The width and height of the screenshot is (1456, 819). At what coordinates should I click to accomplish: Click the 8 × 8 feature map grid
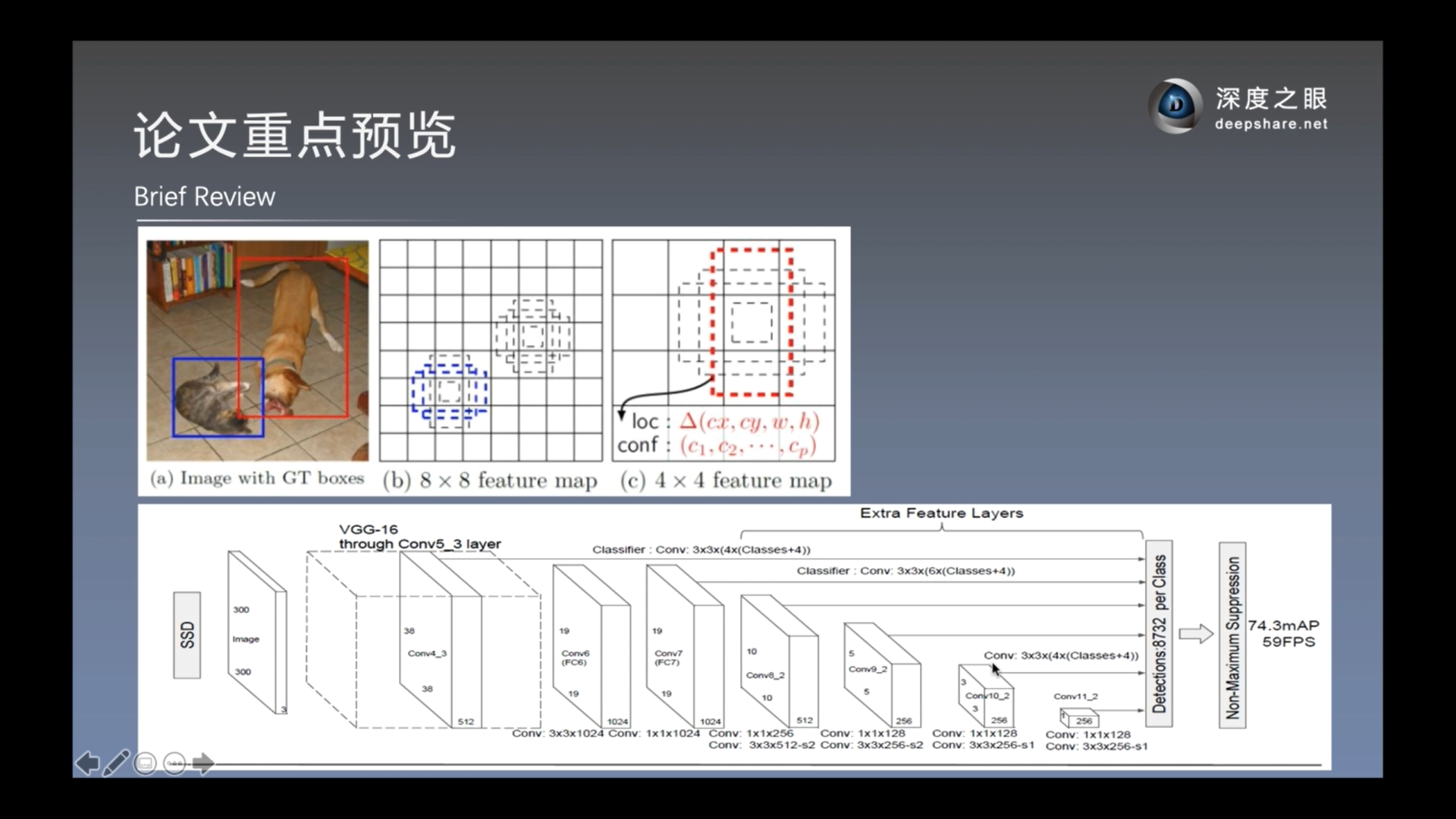(x=491, y=350)
